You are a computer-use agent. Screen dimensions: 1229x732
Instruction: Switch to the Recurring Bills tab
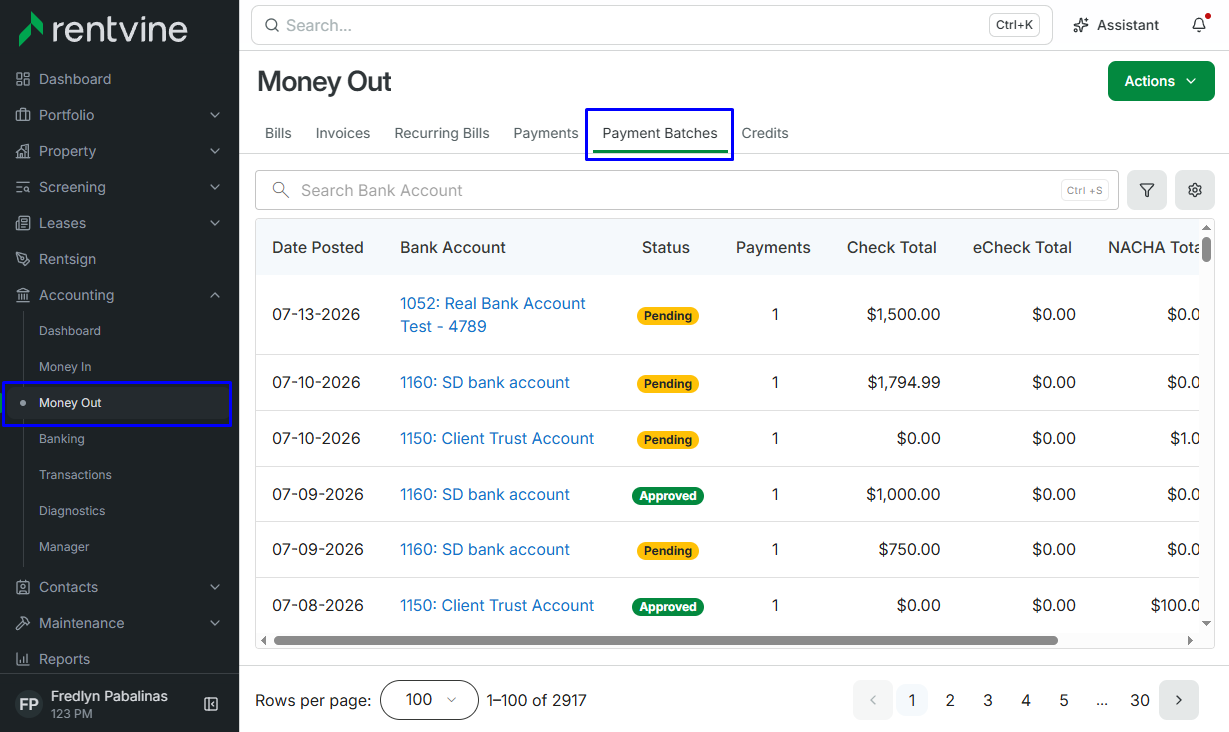point(442,133)
